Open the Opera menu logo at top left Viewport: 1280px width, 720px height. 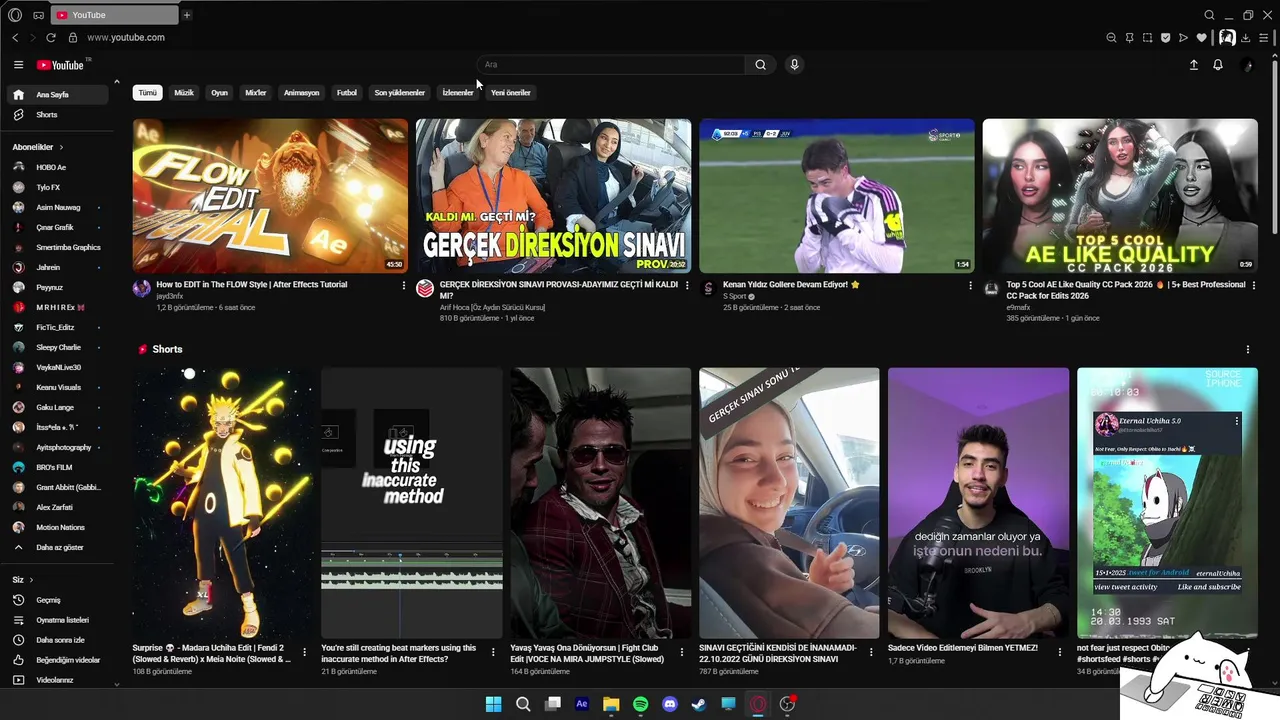[15, 15]
